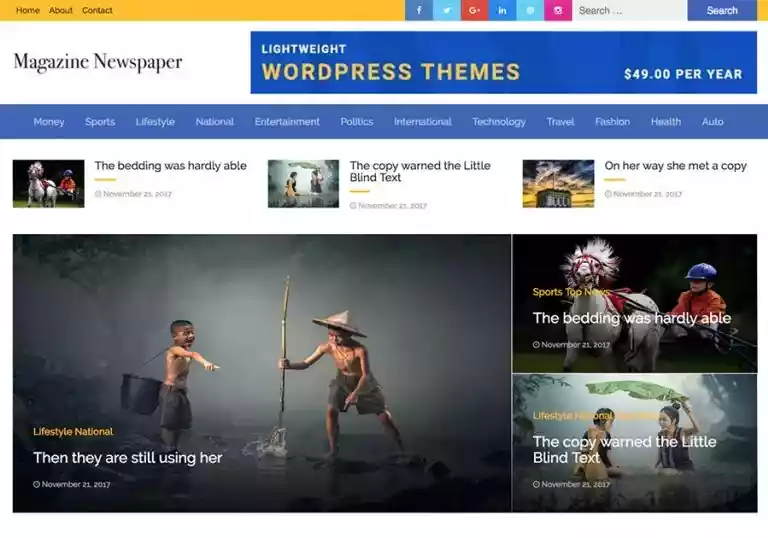Select the National menu item
This screenshot has height=538, width=768.
pos(215,122)
